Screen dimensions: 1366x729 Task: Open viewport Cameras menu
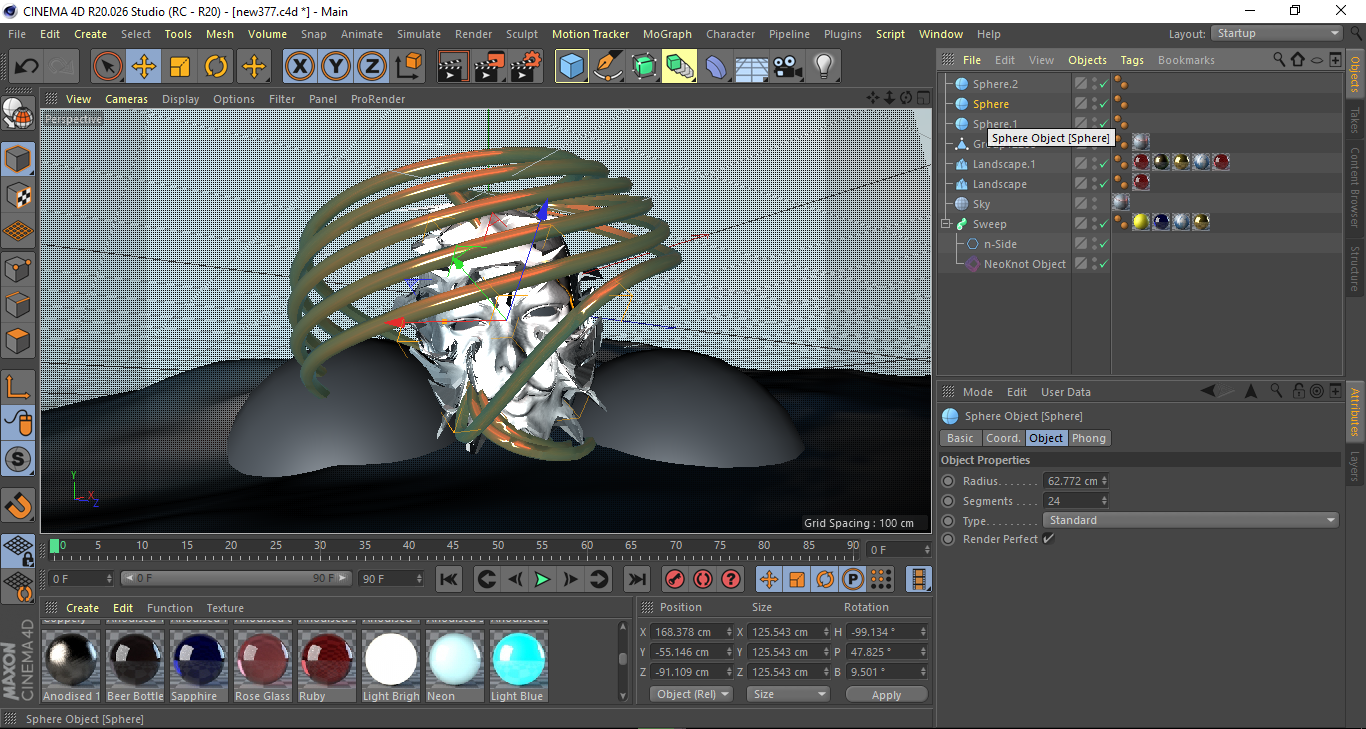pyautogui.click(x=127, y=99)
